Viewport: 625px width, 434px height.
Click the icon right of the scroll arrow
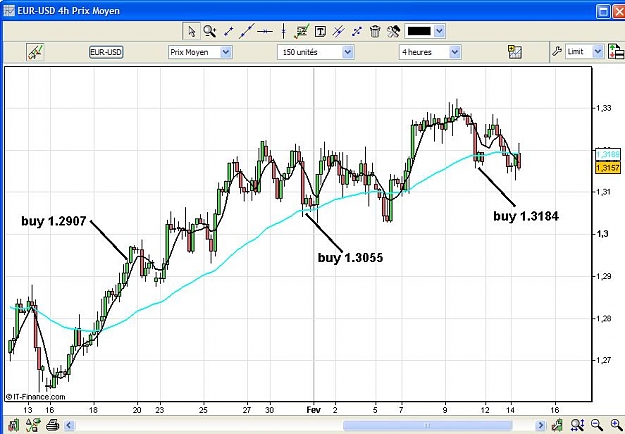tap(558, 425)
